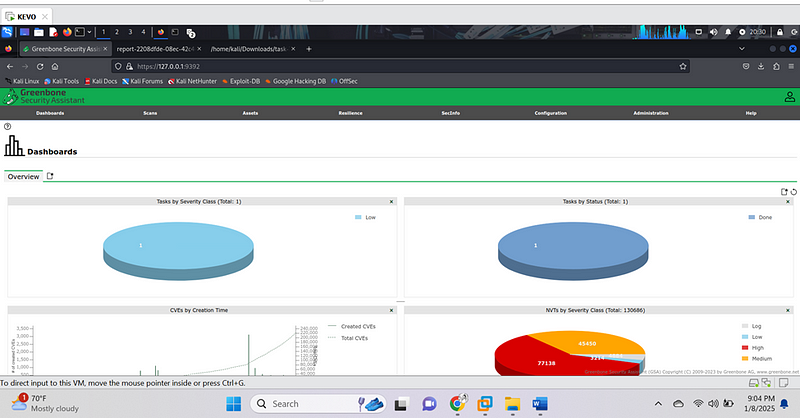Viewport: 800px width, 418px height.
Task: Open VMware Workstation from Windows taskbar
Action: [485, 404]
